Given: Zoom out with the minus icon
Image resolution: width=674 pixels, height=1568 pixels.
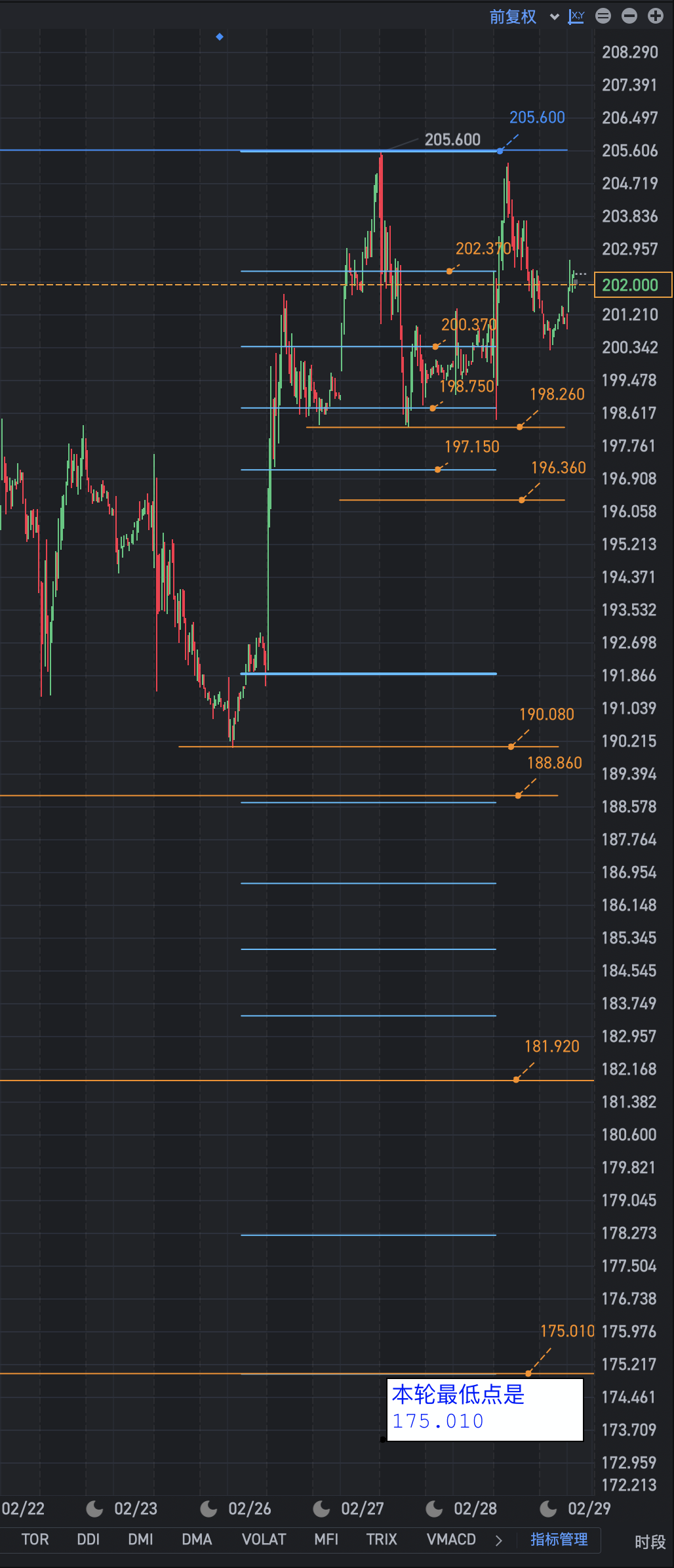Looking at the screenshot, I should coord(629,16).
